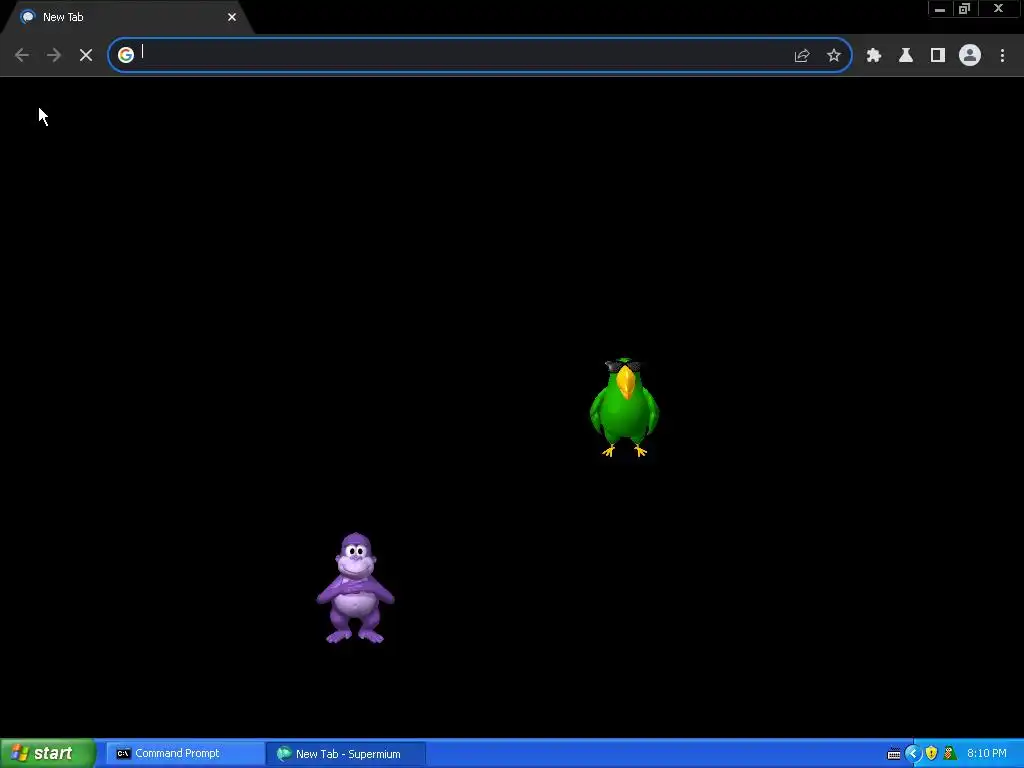
Task: Restore down the browser window
Action: pyautogui.click(x=965, y=9)
